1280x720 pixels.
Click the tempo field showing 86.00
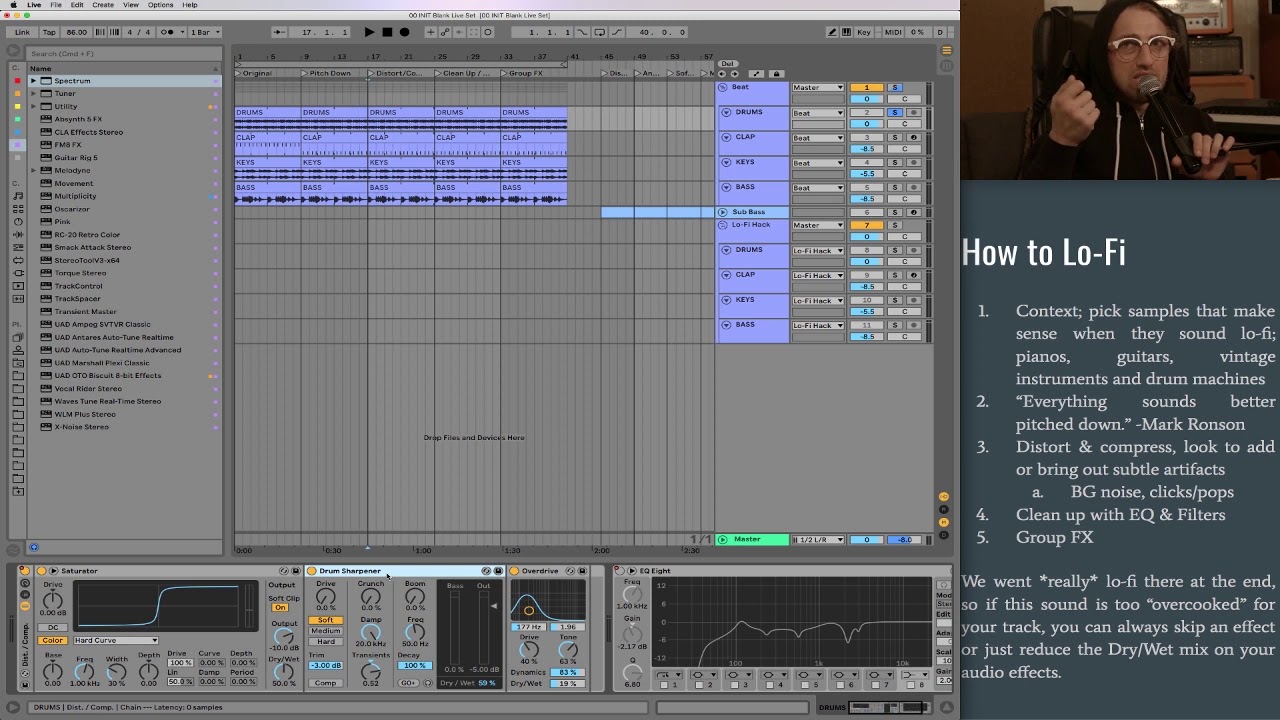click(77, 32)
